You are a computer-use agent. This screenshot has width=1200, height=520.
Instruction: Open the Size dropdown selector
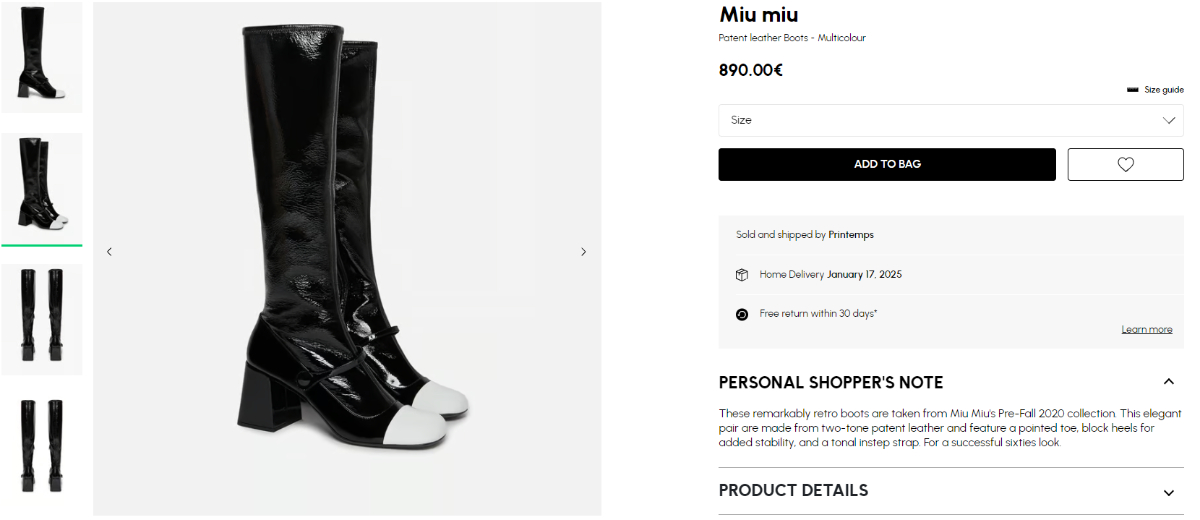pos(950,120)
